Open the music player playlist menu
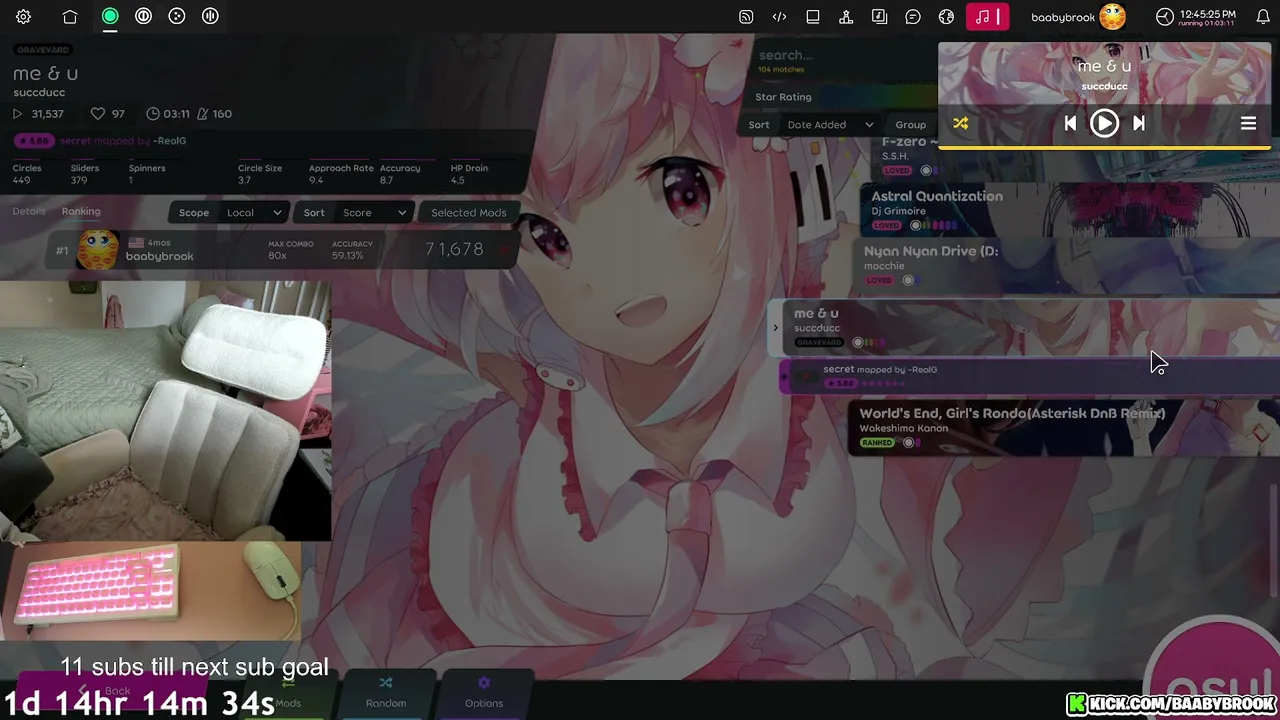 pos(1248,123)
